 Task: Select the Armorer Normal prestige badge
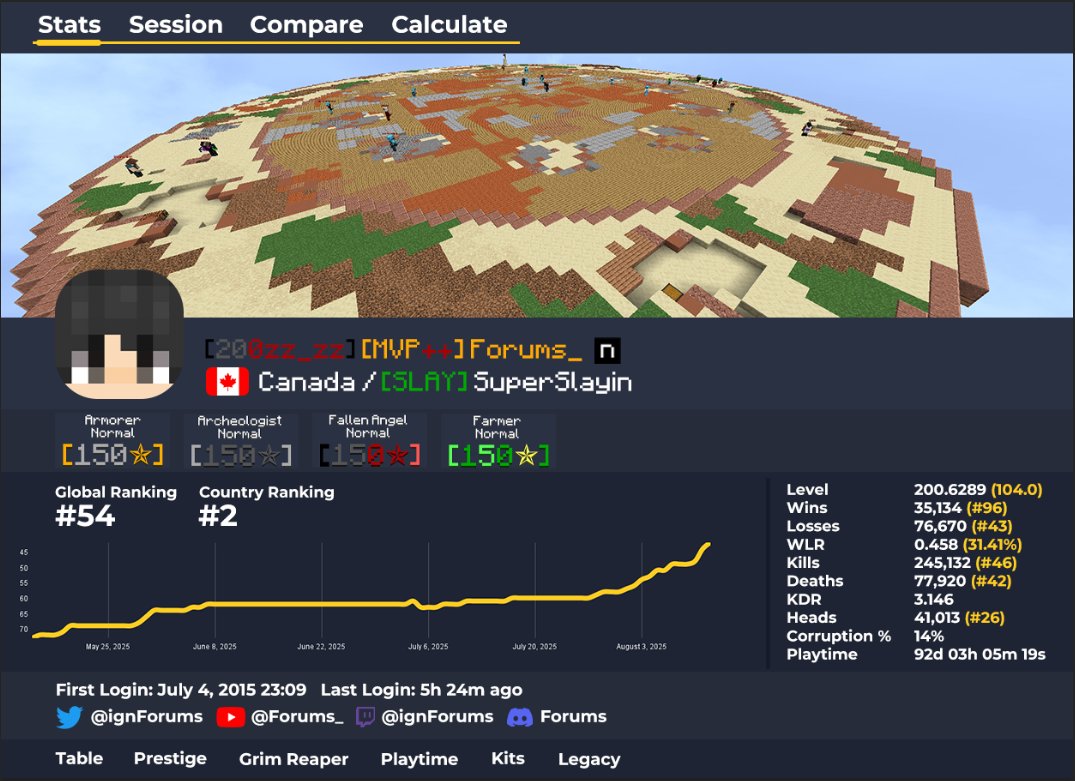pyautogui.click(x=113, y=438)
